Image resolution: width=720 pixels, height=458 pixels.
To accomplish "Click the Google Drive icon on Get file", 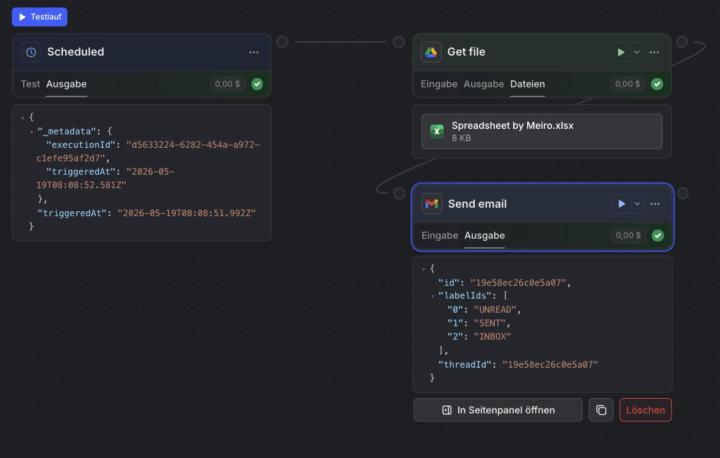I will (431, 52).
